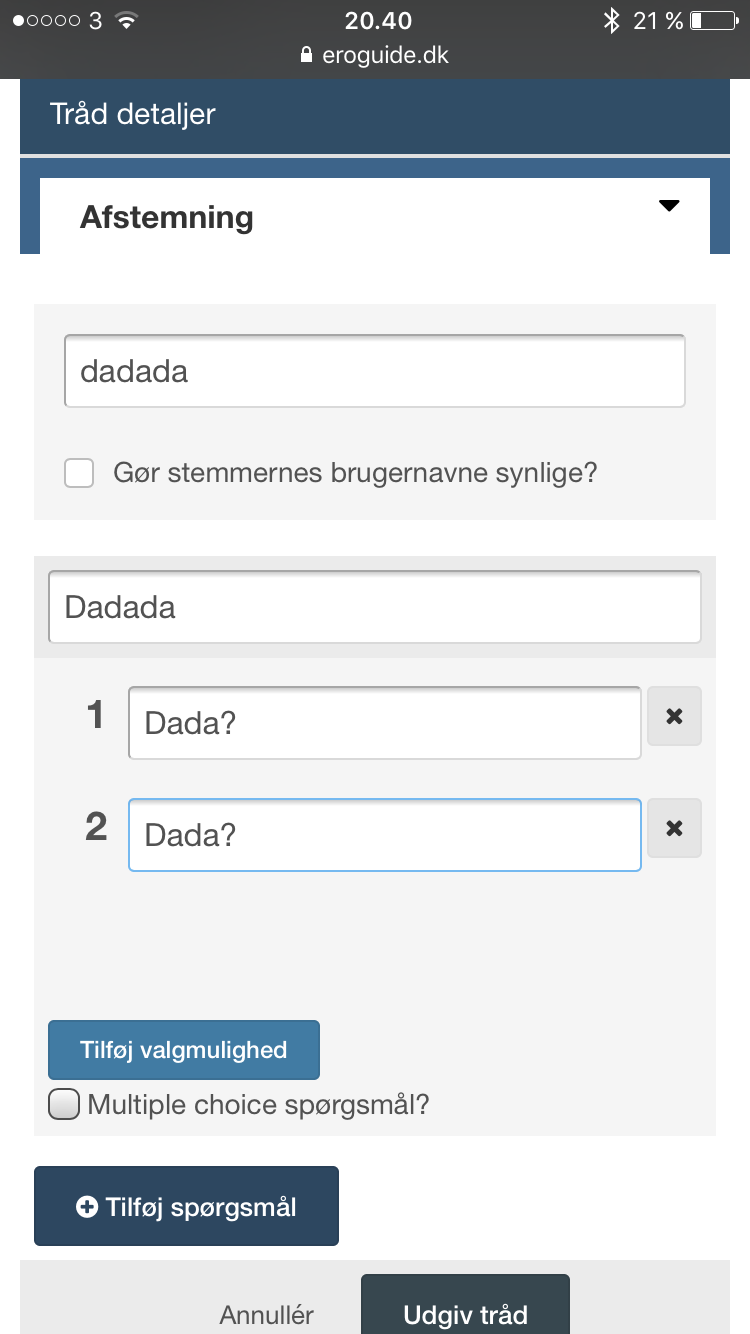Viewport: 750px width, 1334px height.
Task: Check Multiple choice spørgsmål checkbox
Action: 63,1105
